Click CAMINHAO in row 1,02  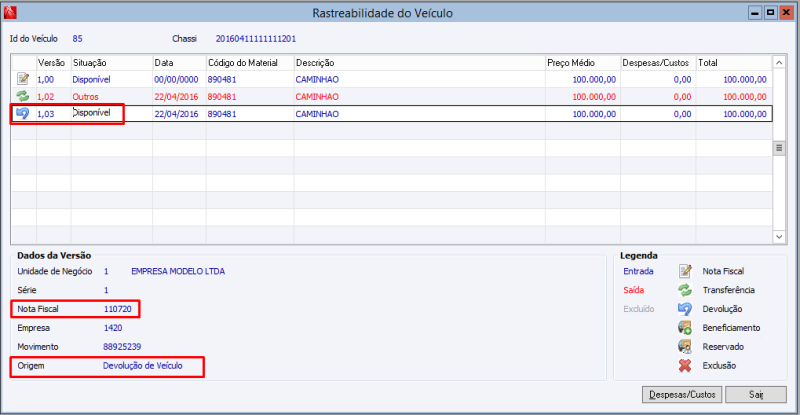click(317, 96)
